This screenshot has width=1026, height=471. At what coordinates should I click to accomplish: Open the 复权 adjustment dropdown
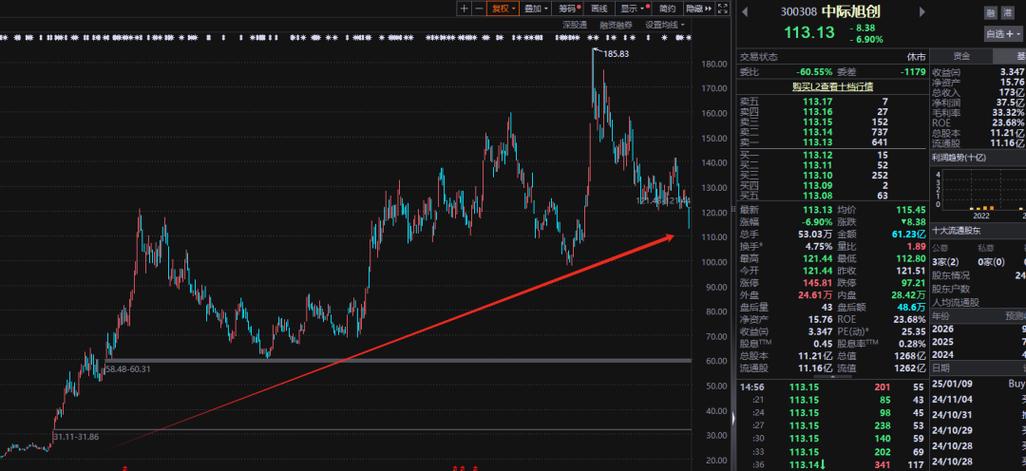pos(503,9)
